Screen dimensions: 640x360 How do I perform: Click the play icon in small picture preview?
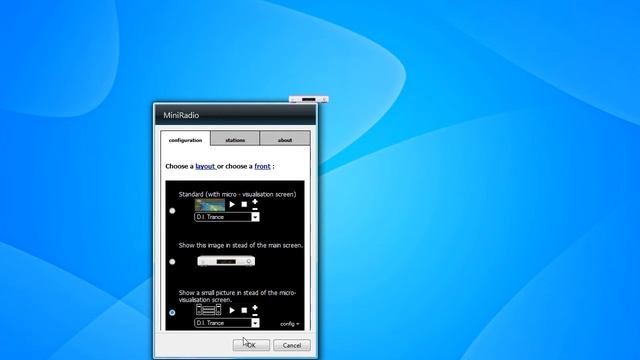click(x=232, y=310)
